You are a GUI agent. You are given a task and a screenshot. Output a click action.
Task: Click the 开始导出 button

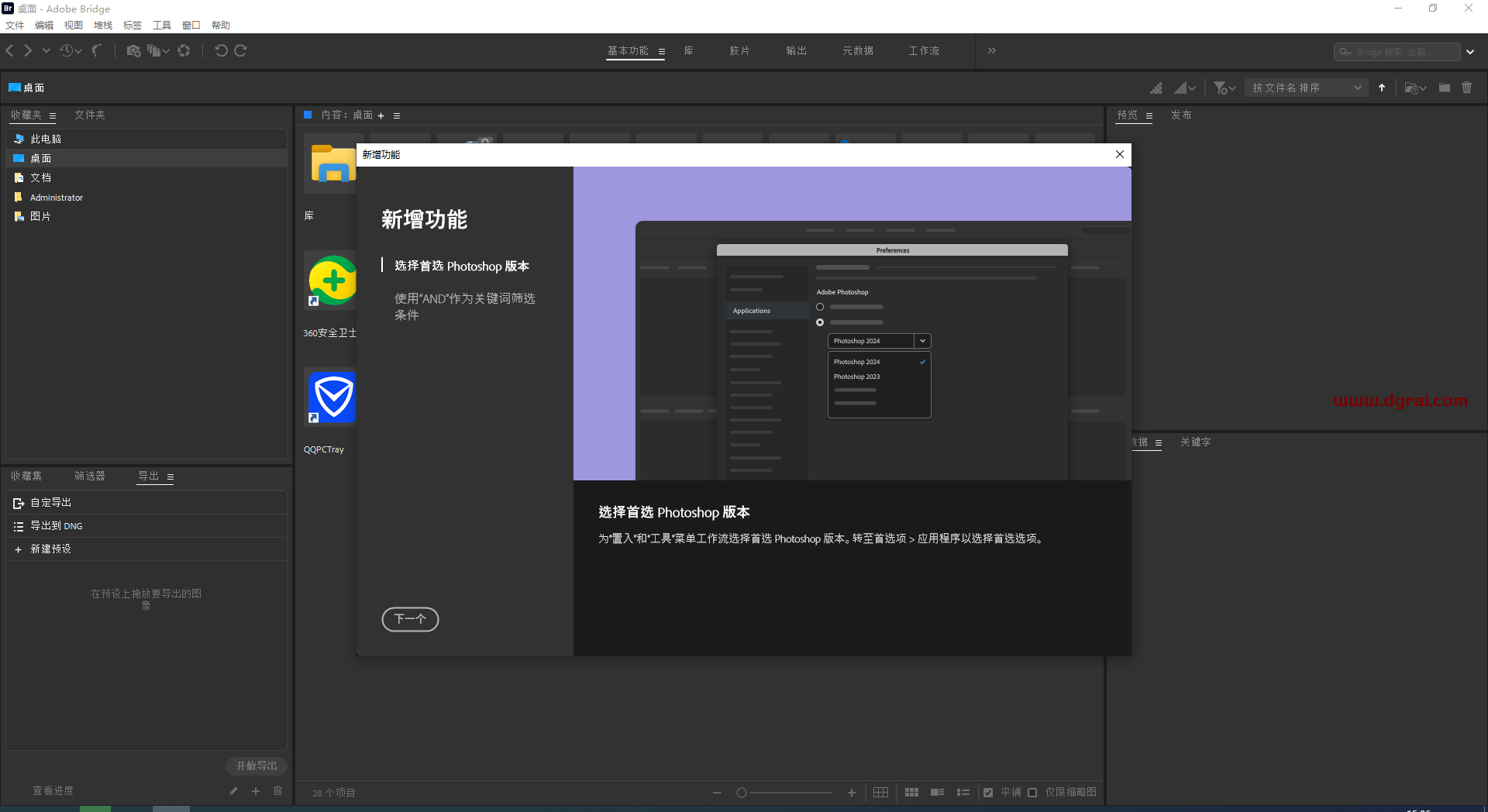256,766
